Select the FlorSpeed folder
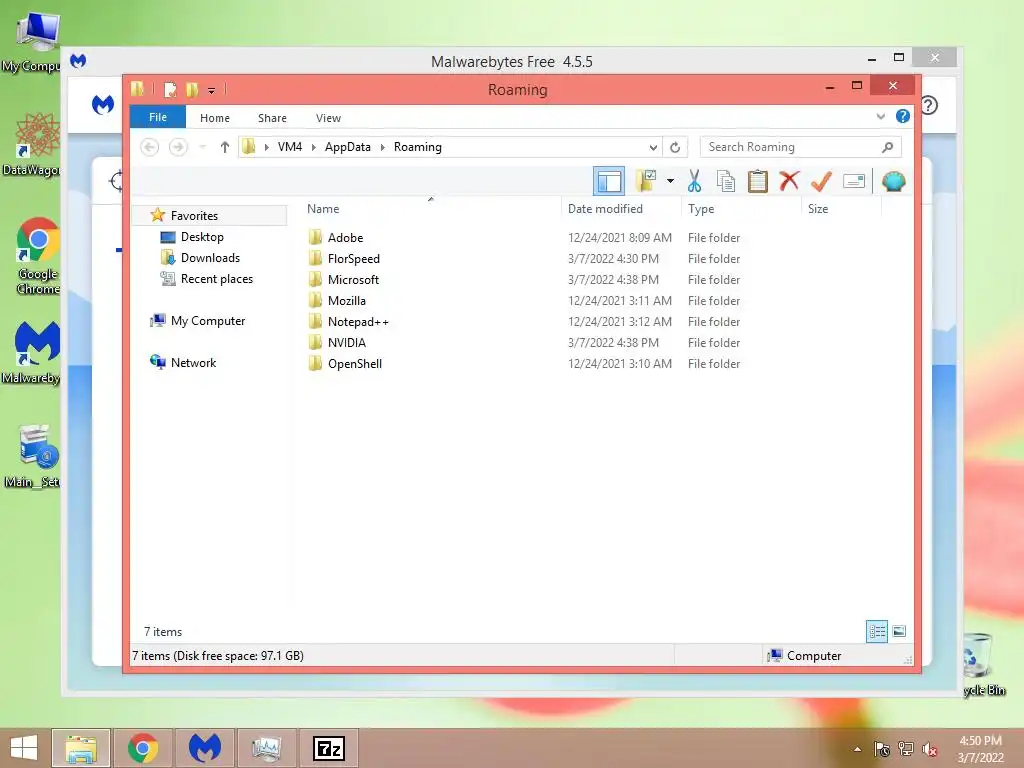Viewport: 1024px width, 768px height. pos(353,259)
